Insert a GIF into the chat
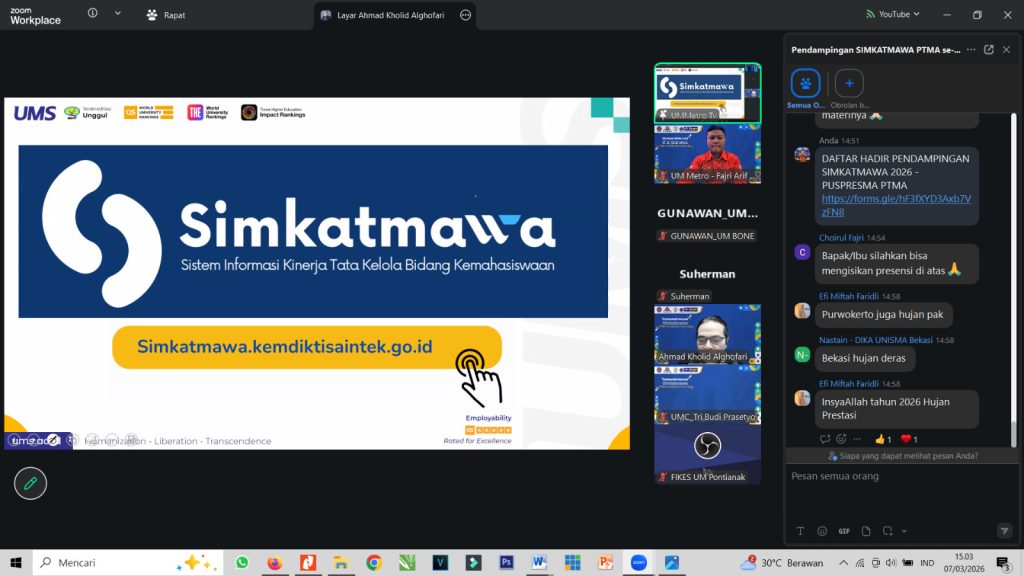 tap(844, 531)
